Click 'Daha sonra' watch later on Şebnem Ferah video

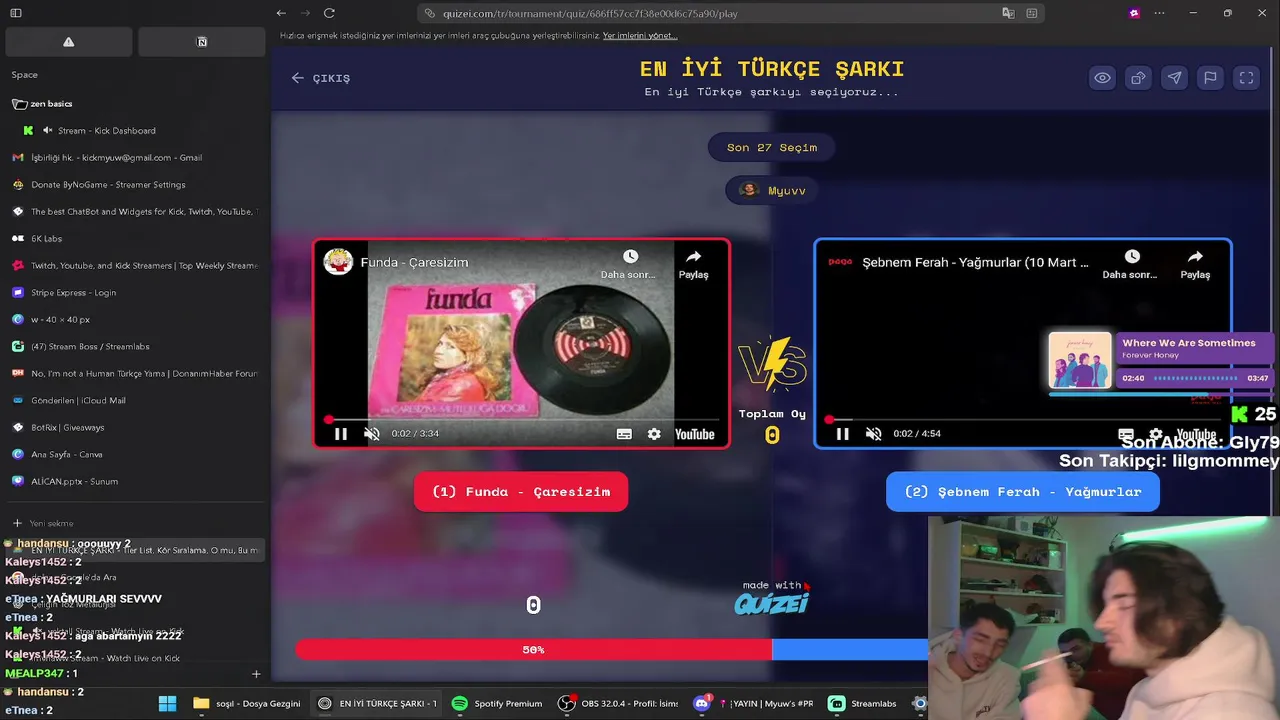point(1130,265)
